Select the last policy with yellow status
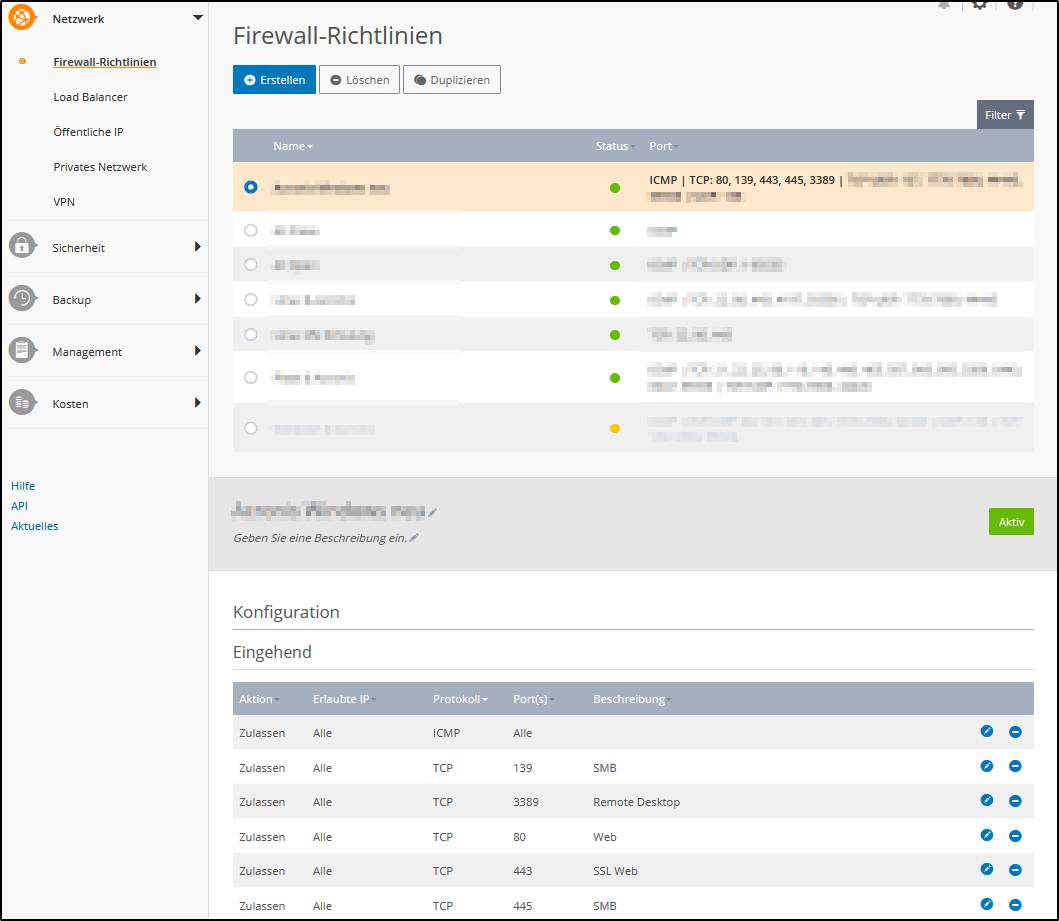 (251, 428)
